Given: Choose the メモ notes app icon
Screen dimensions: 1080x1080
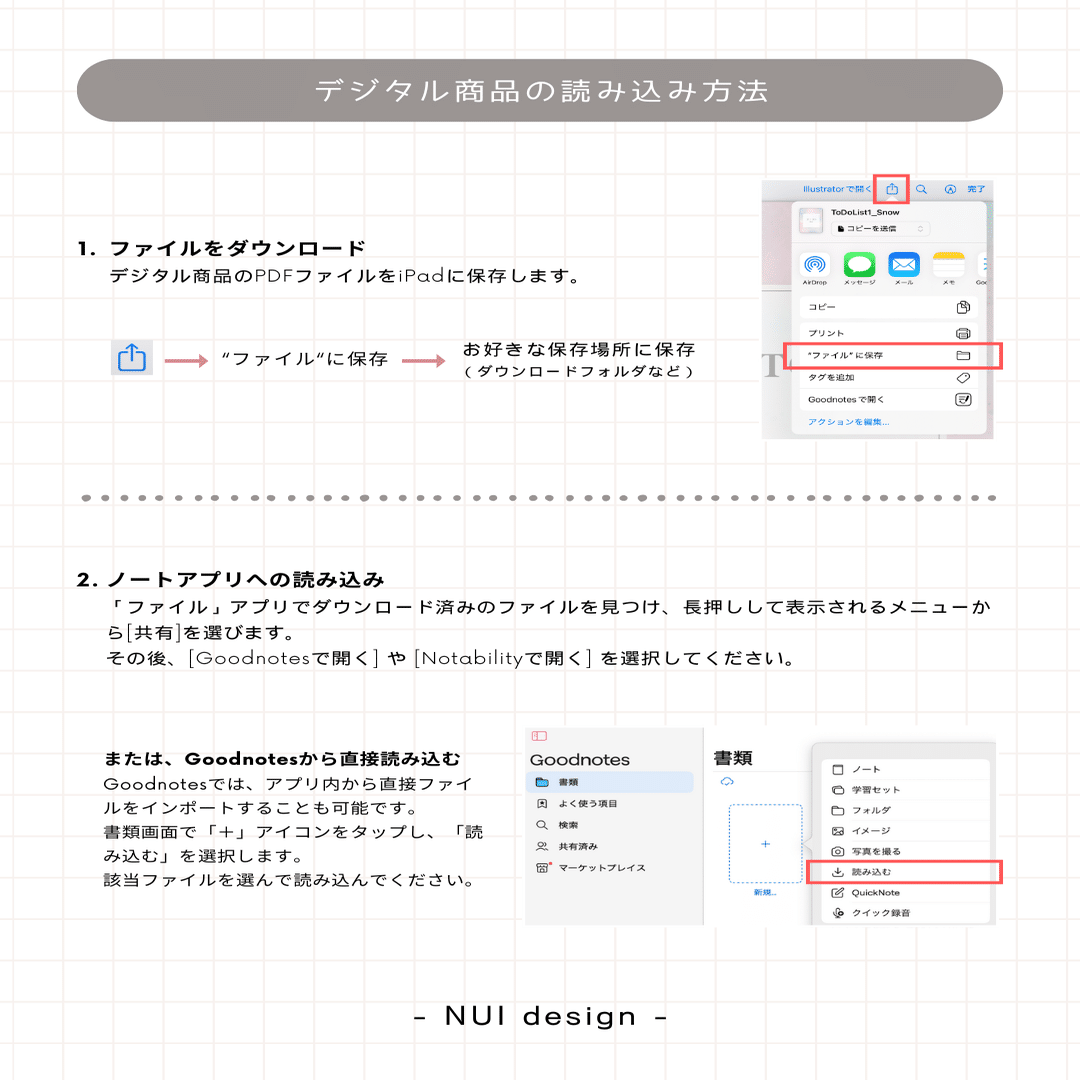Looking at the screenshot, I should click(948, 264).
